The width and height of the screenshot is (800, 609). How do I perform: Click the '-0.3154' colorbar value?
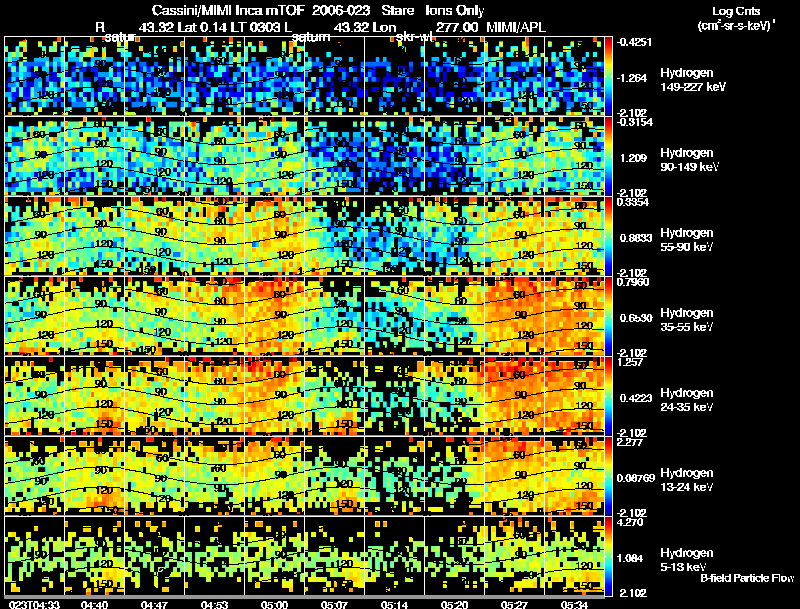pyautogui.click(x=634, y=122)
